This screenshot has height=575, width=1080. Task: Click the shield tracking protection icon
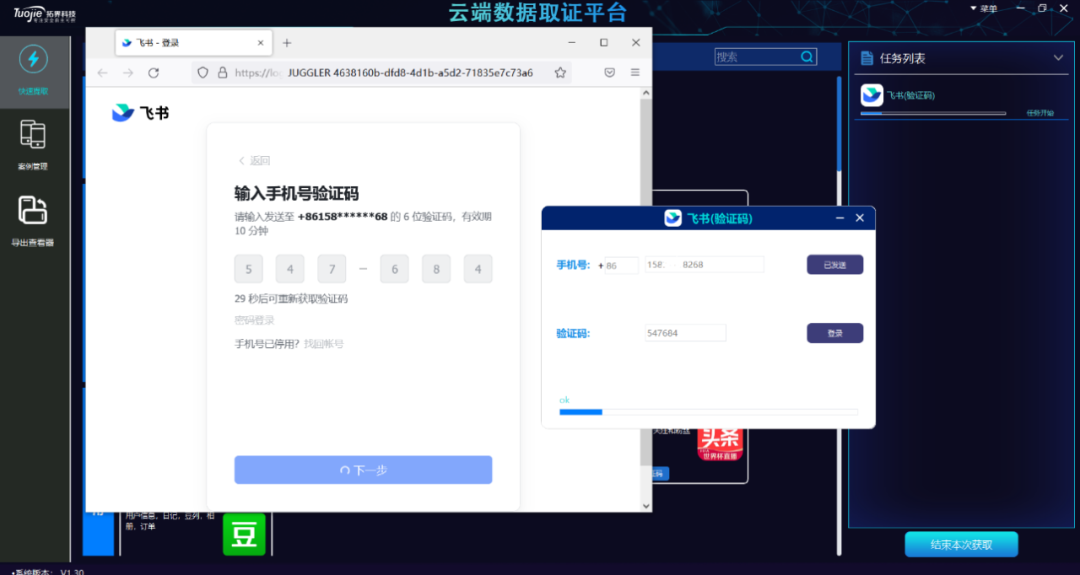pos(202,72)
